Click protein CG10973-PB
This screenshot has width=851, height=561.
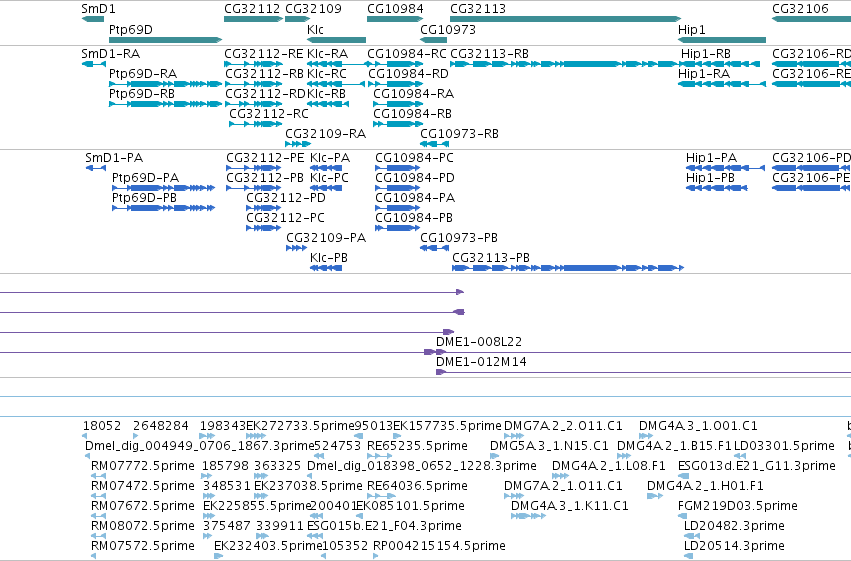point(434,248)
